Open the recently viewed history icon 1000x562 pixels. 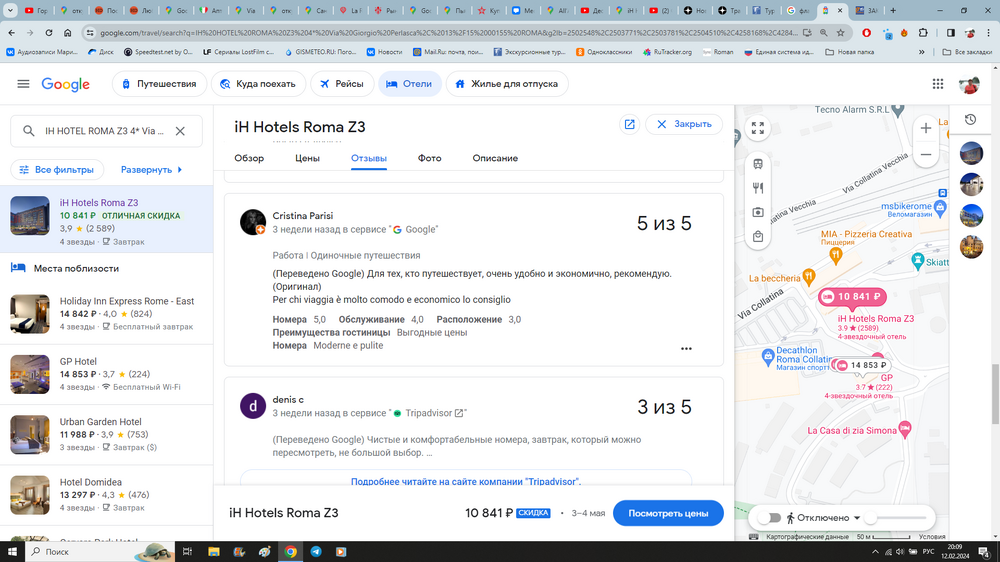coord(971,120)
